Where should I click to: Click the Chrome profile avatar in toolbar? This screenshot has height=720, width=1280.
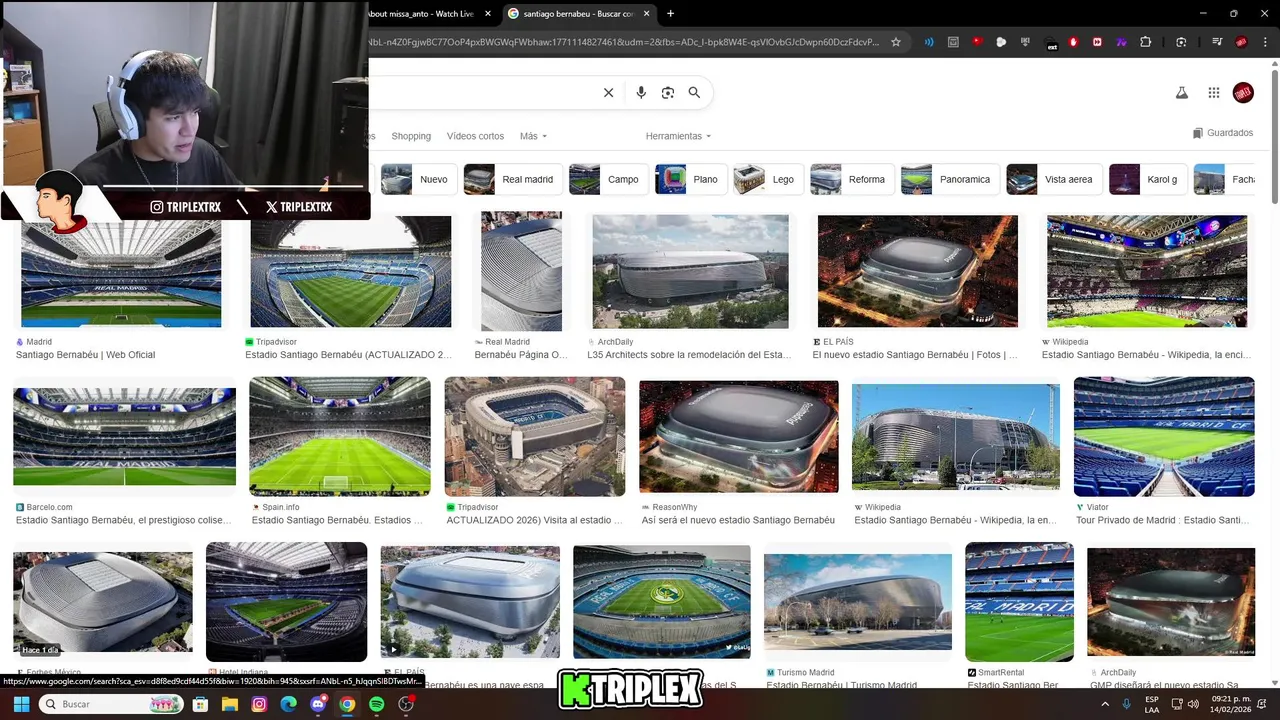1241,42
